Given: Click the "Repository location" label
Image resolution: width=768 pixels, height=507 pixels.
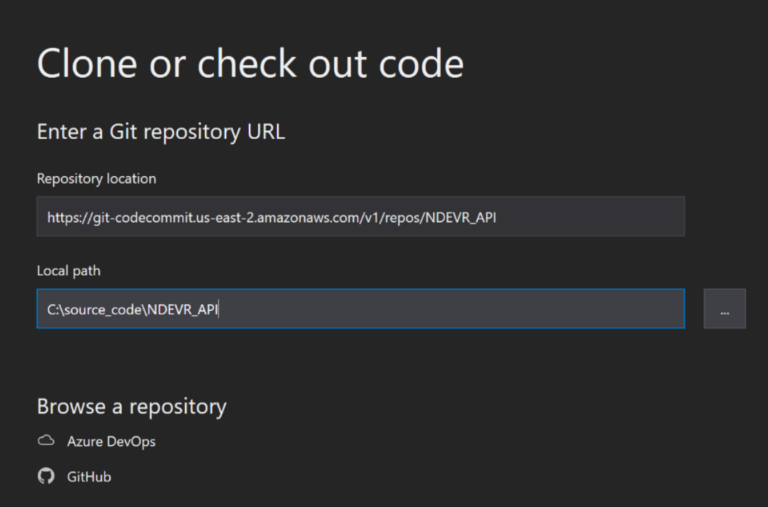Looking at the screenshot, I should coord(96,179).
